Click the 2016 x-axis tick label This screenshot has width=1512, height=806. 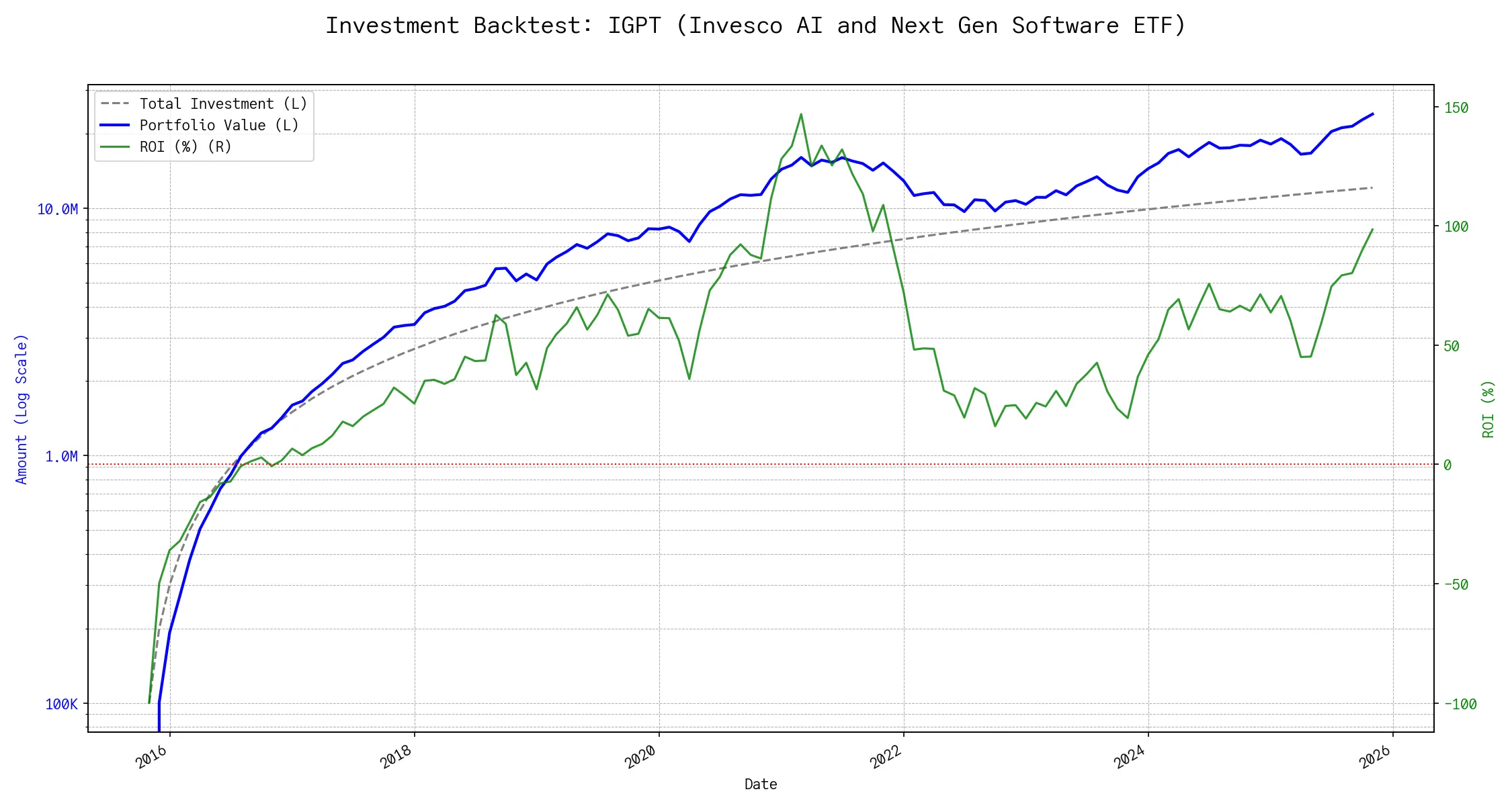[152, 757]
